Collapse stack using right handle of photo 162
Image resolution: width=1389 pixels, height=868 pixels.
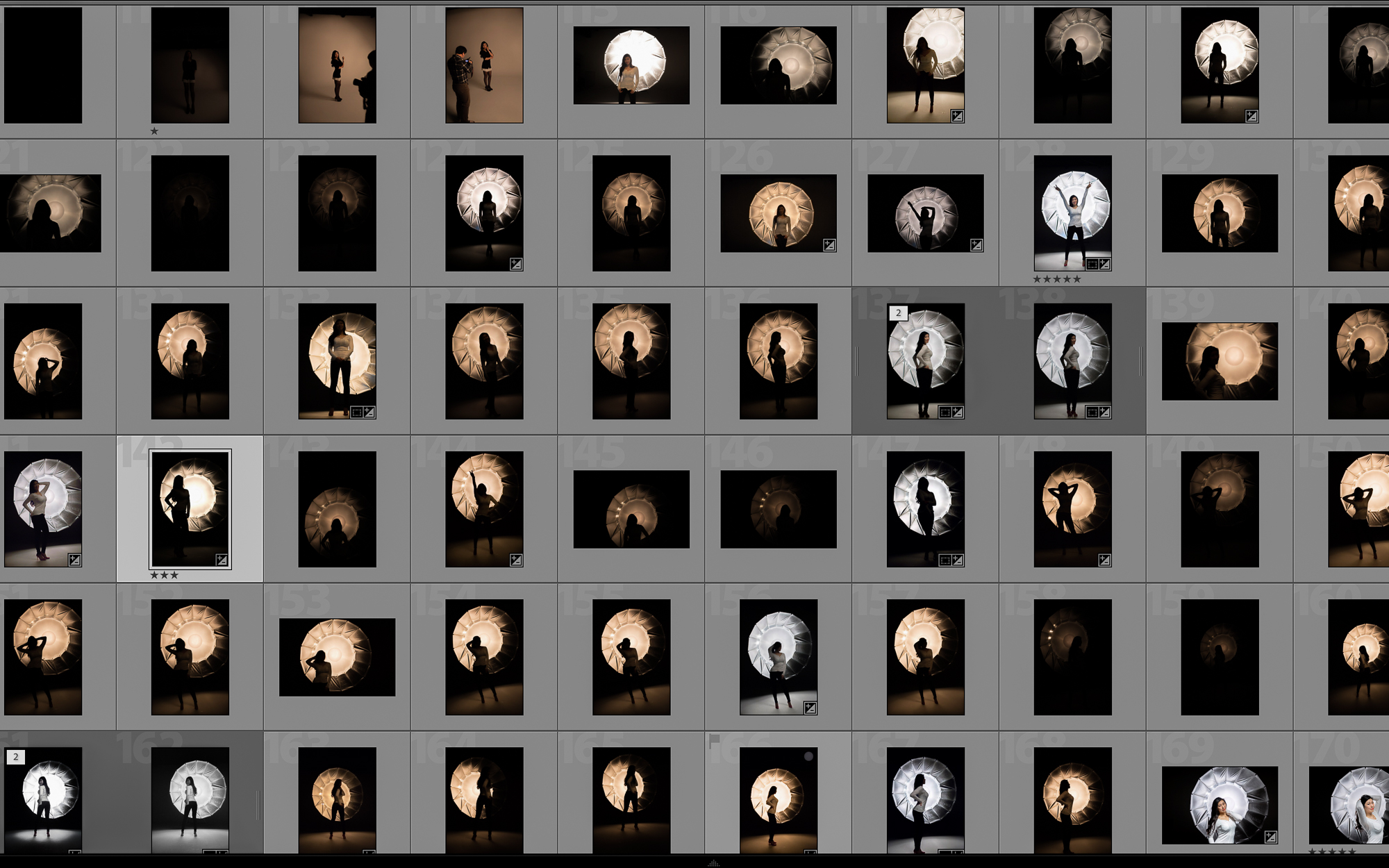point(258,805)
